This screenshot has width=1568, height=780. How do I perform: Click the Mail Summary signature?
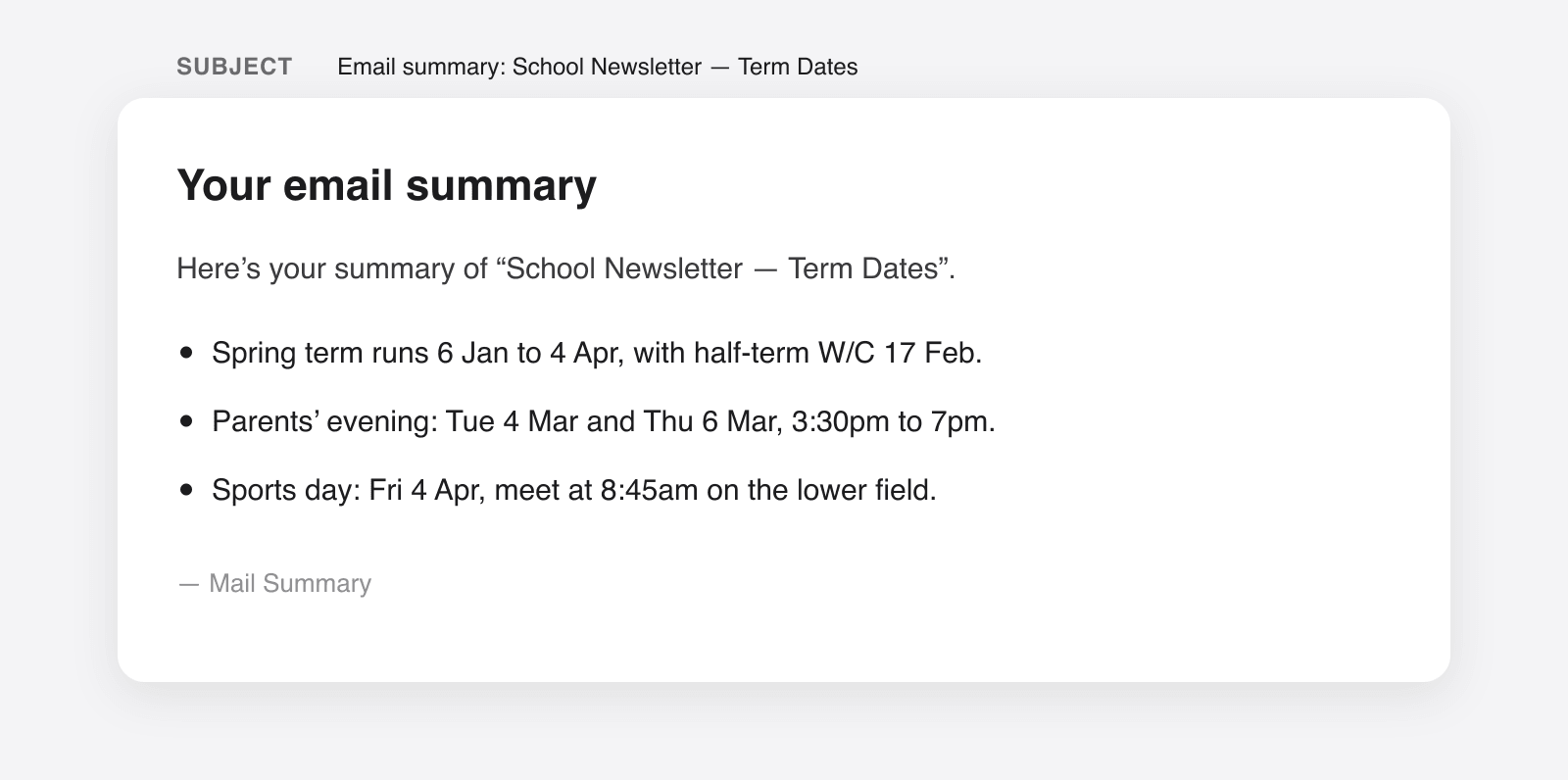[x=274, y=583]
